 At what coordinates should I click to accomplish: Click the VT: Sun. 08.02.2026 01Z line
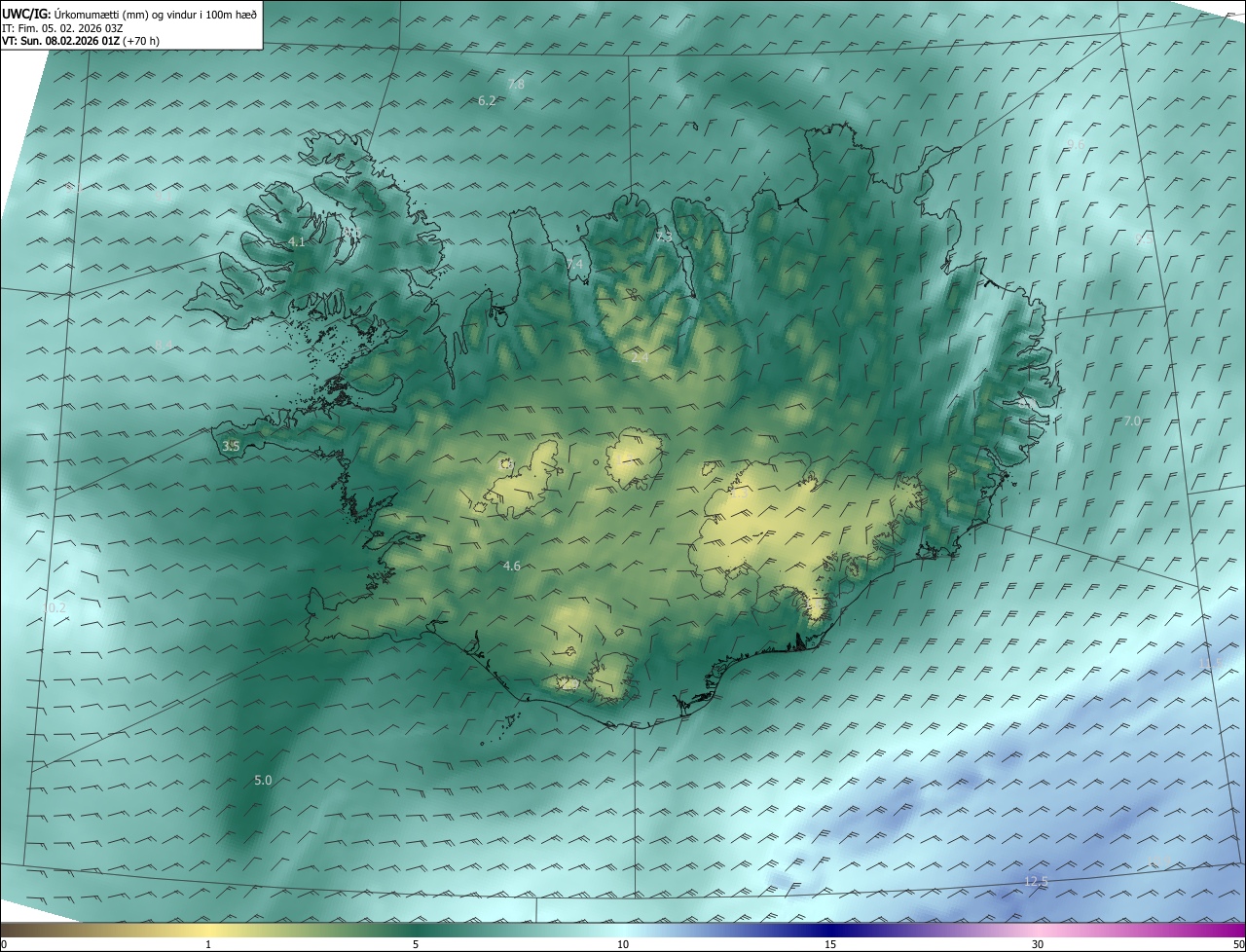pyautogui.click(x=80, y=42)
